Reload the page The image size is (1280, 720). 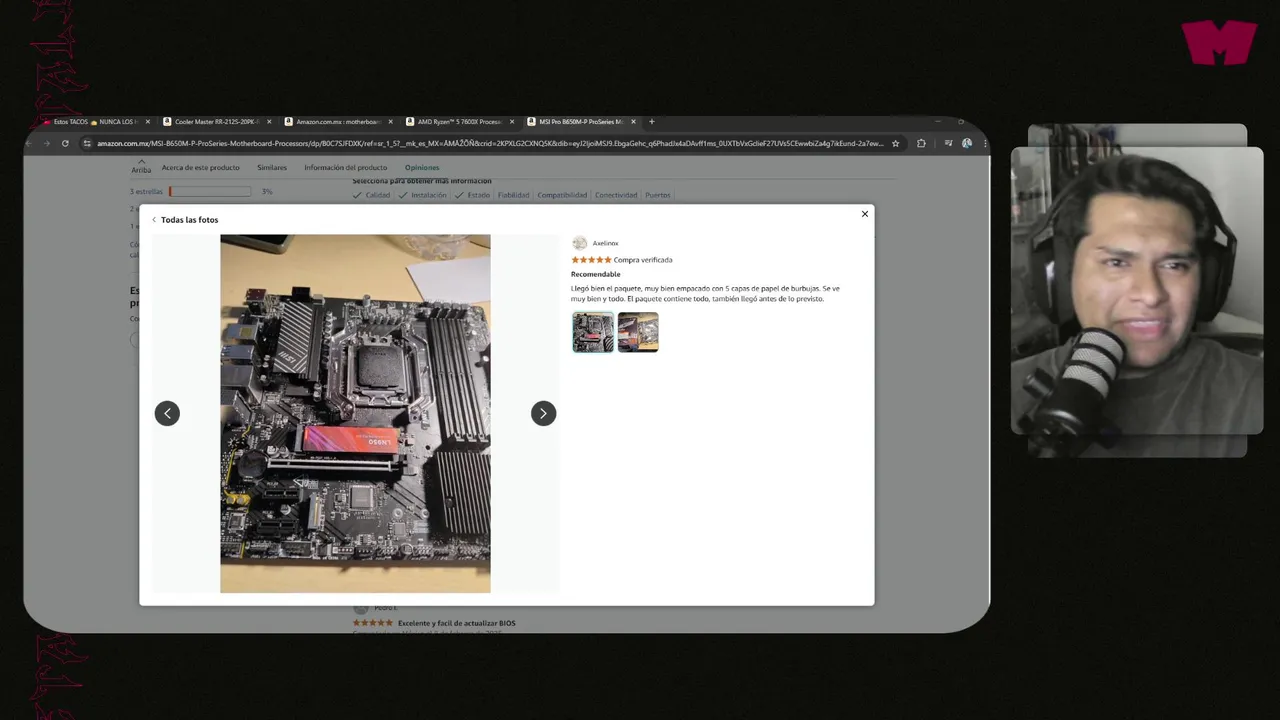point(65,143)
